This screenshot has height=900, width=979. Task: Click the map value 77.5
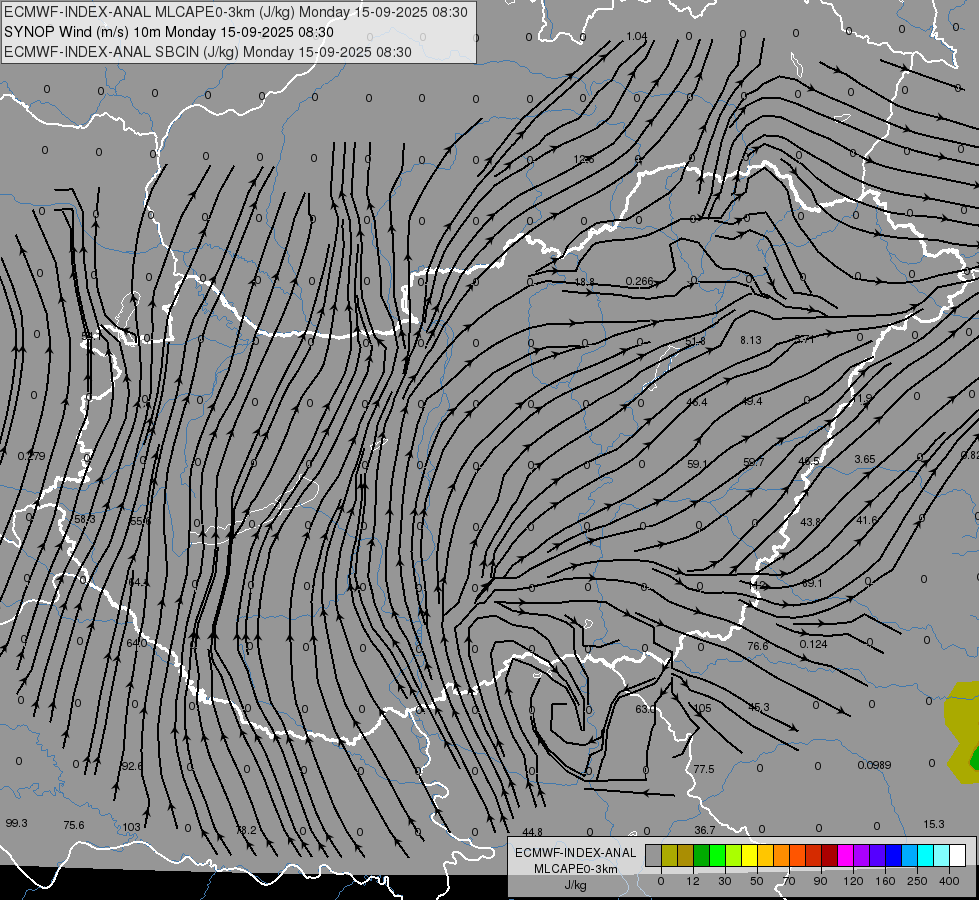(704, 769)
